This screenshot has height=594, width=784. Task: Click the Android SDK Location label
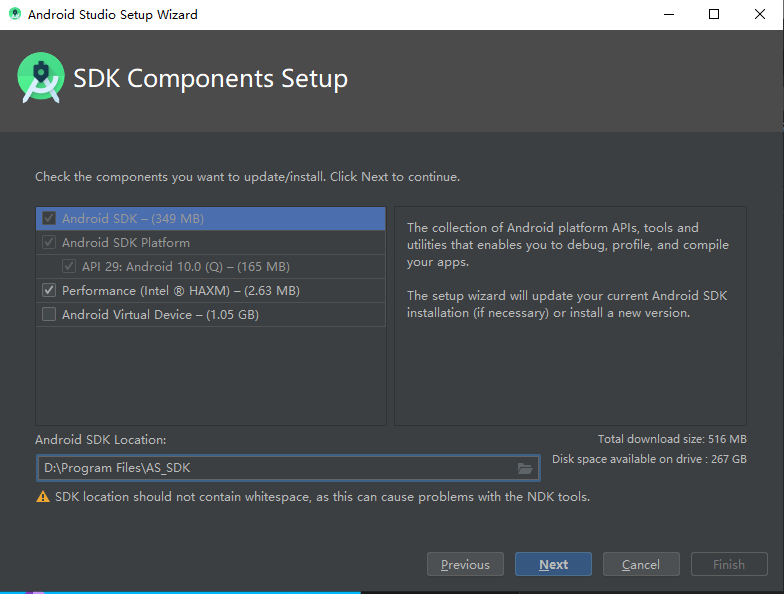(x=100, y=440)
